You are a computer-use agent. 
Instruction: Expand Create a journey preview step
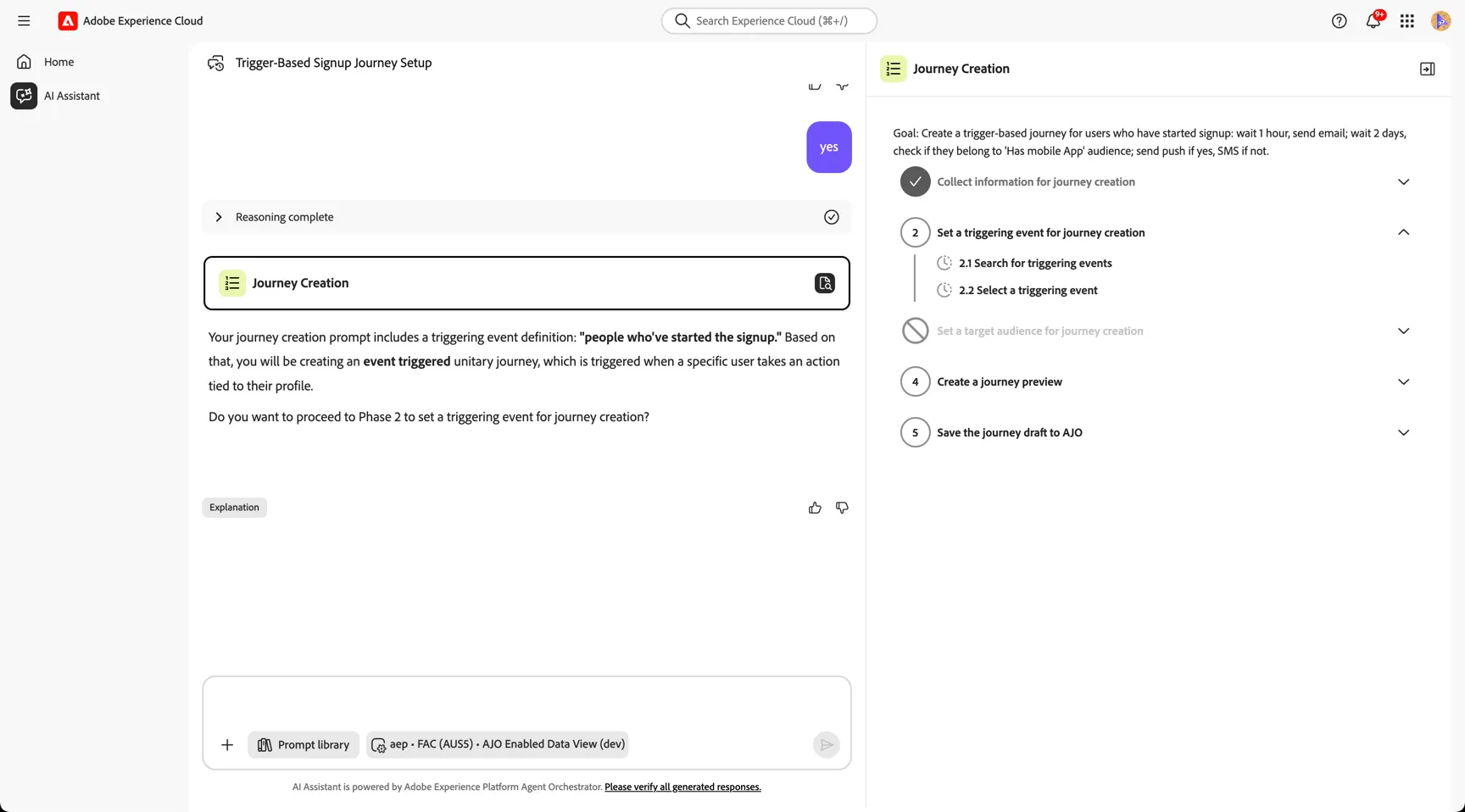tap(1403, 382)
